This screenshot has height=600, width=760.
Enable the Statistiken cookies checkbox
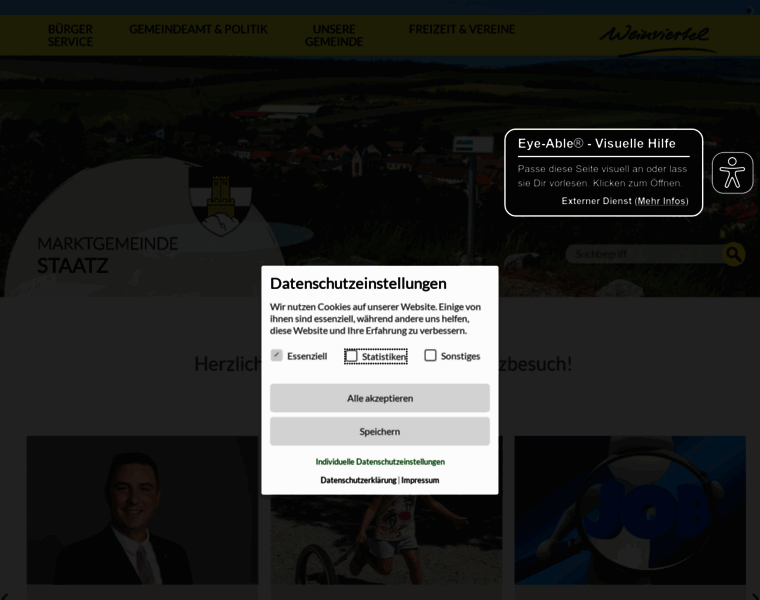tap(351, 356)
